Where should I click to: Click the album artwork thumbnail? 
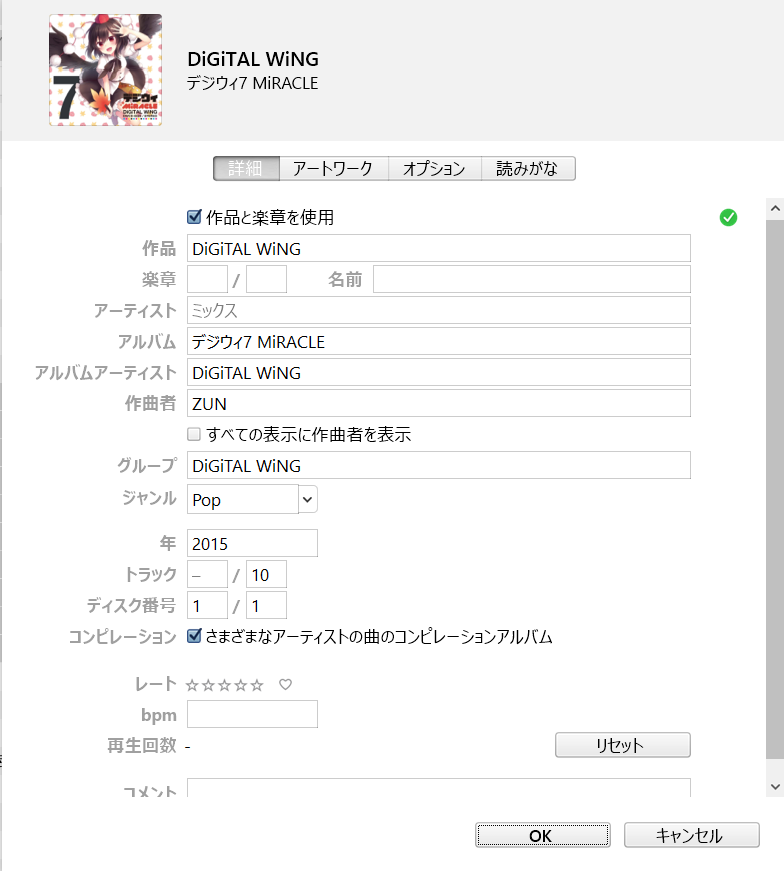[106, 70]
